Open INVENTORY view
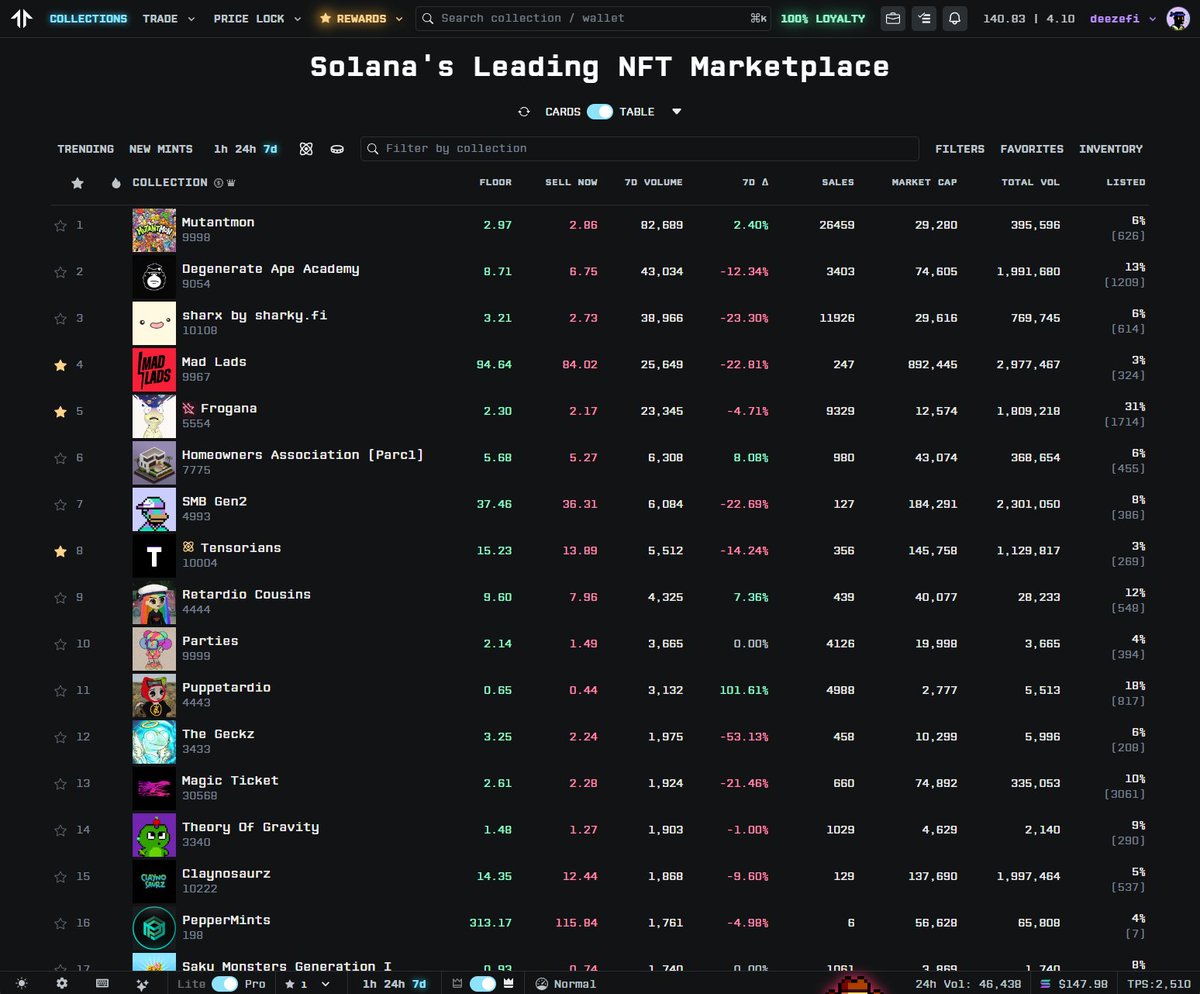This screenshot has width=1200, height=994. (x=1111, y=149)
